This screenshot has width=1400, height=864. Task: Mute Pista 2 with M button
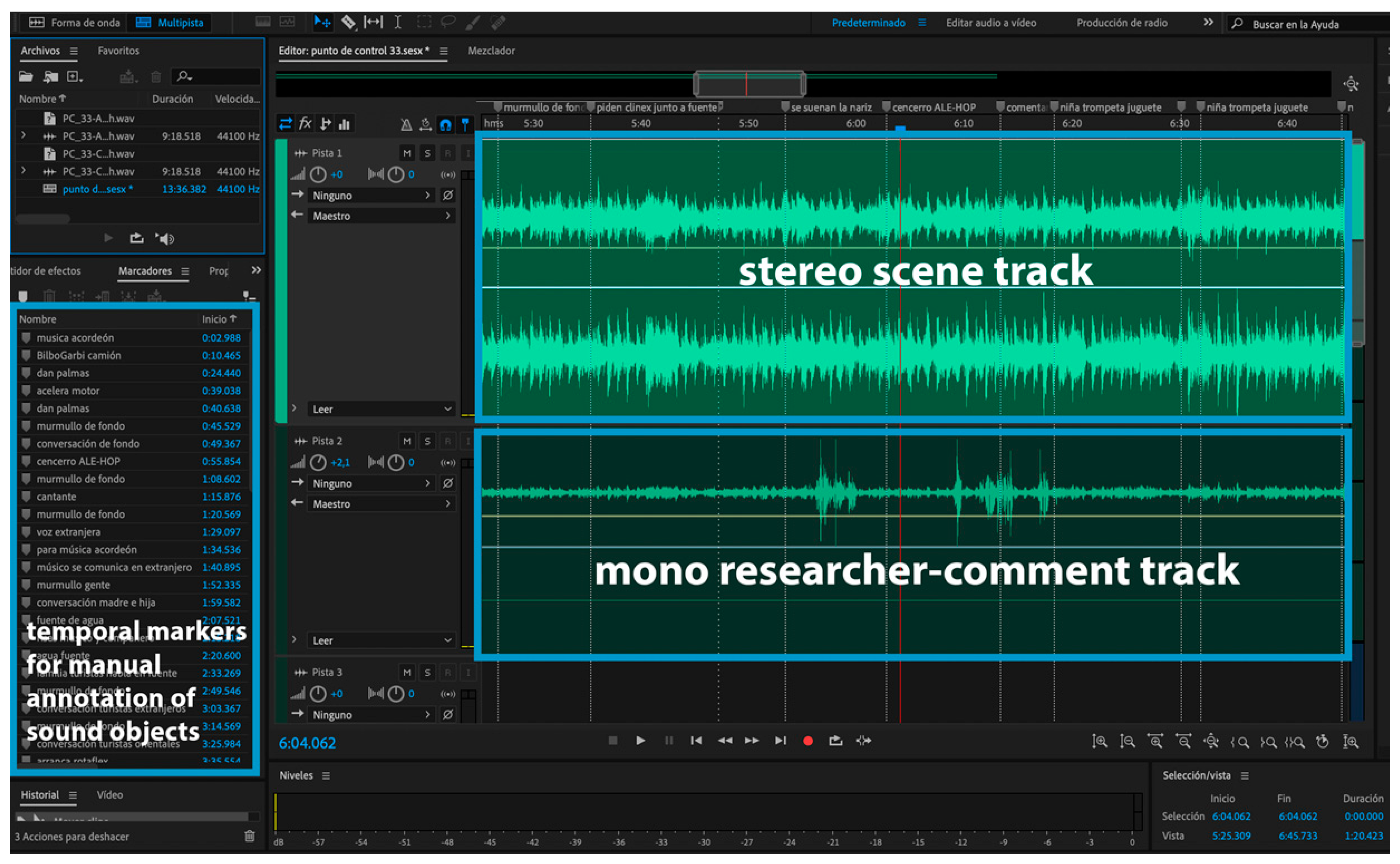click(406, 441)
